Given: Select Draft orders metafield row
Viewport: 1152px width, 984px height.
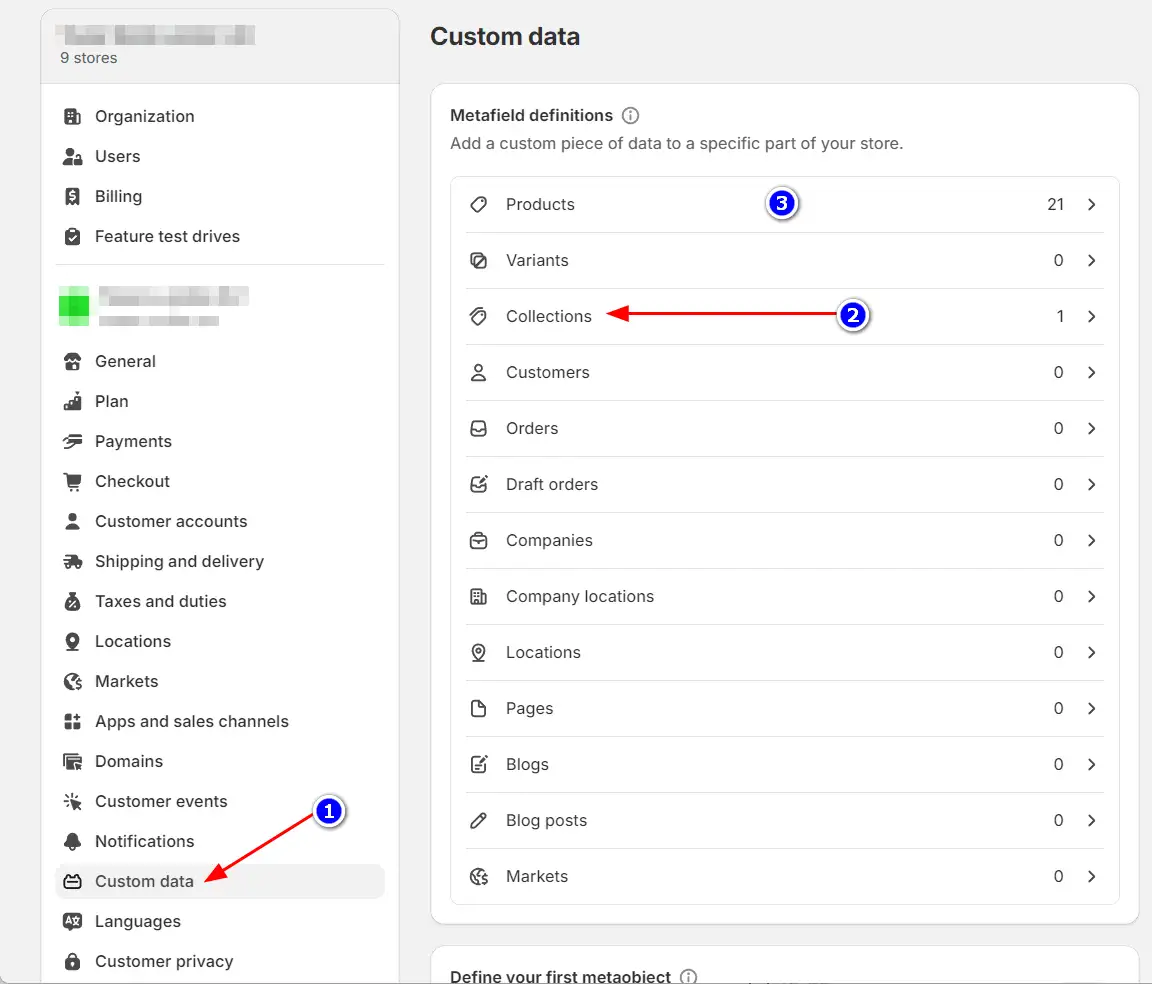Looking at the screenshot, I should 552,484.
